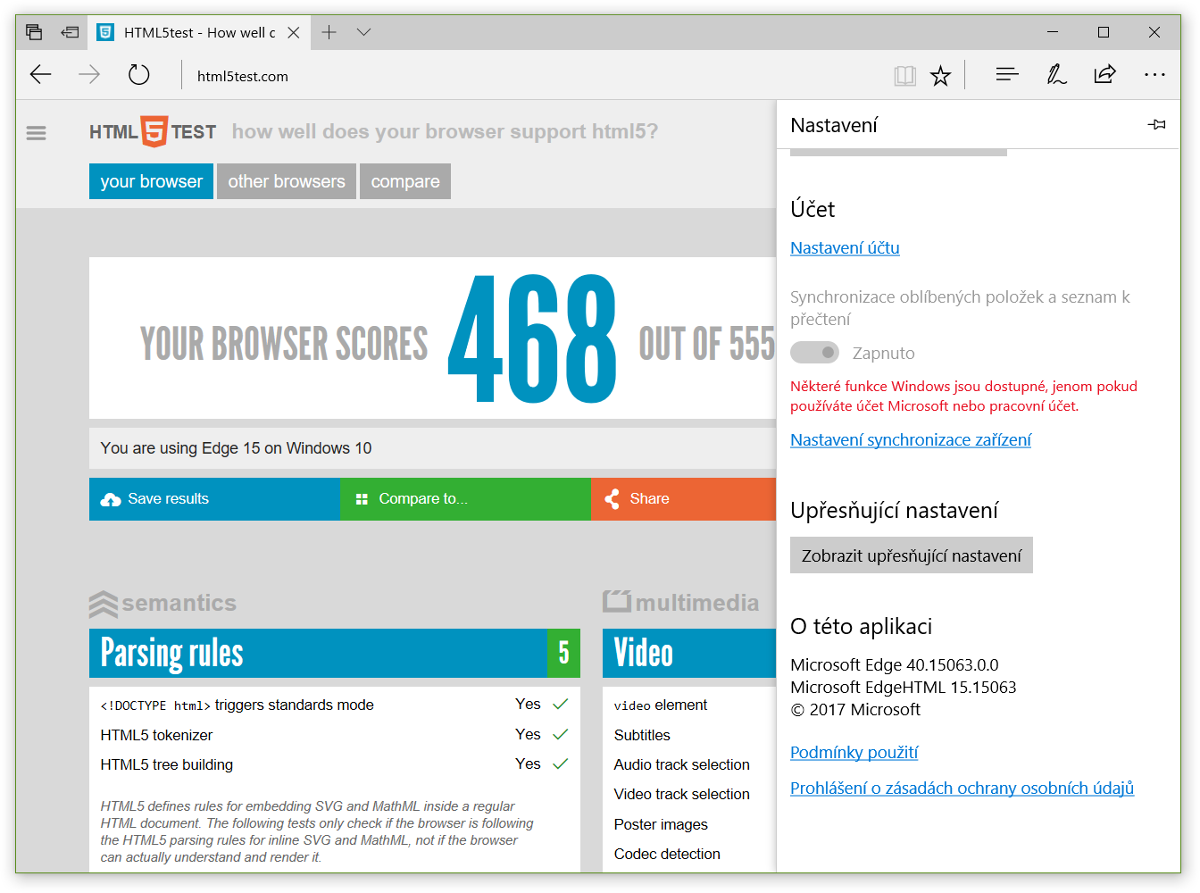The image size is (1200, 893).
Task: Open the 'compare' tab
Action: point(405,181)
